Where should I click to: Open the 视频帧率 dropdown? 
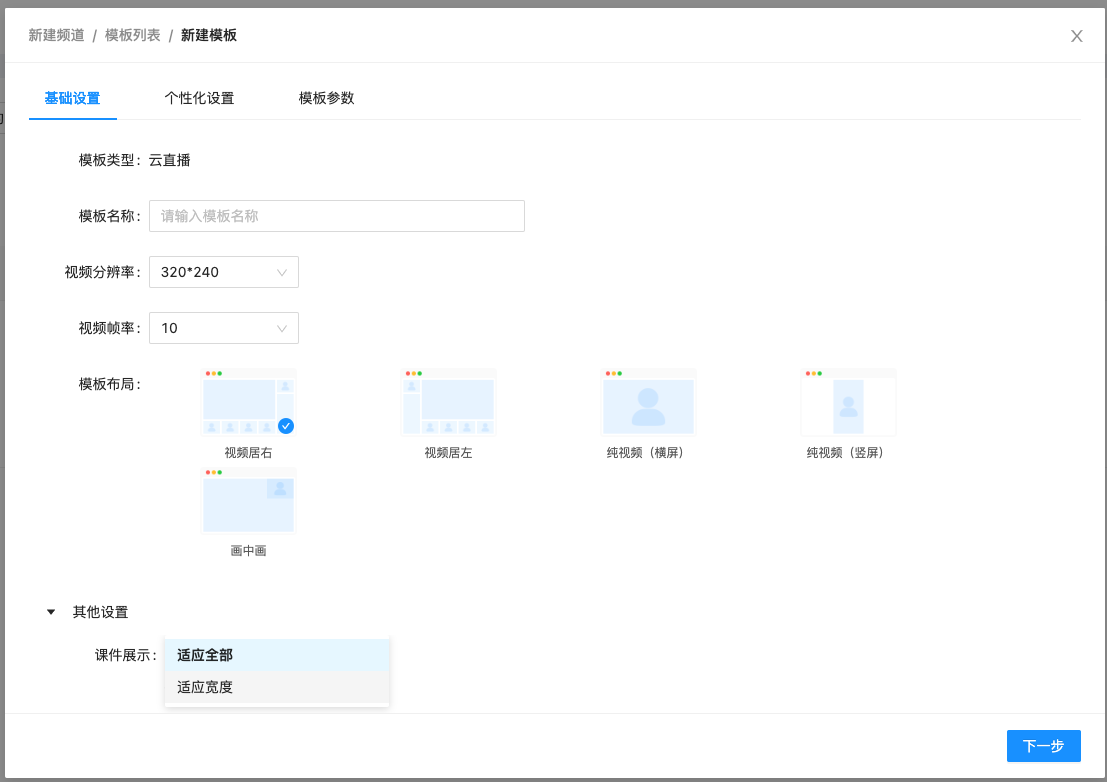pos(223,327)
